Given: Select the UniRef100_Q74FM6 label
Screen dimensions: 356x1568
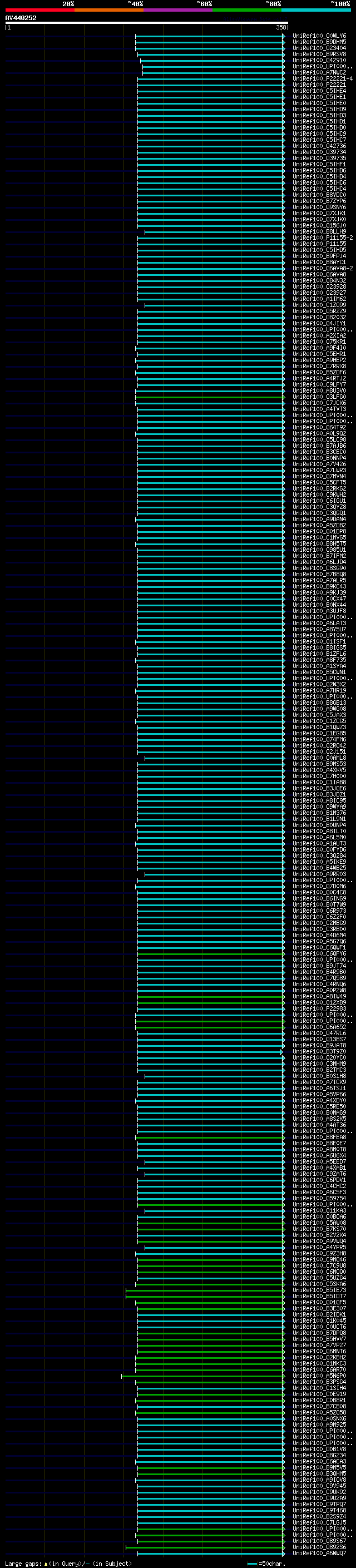Looking at the screenshot, I should (319, 739).
